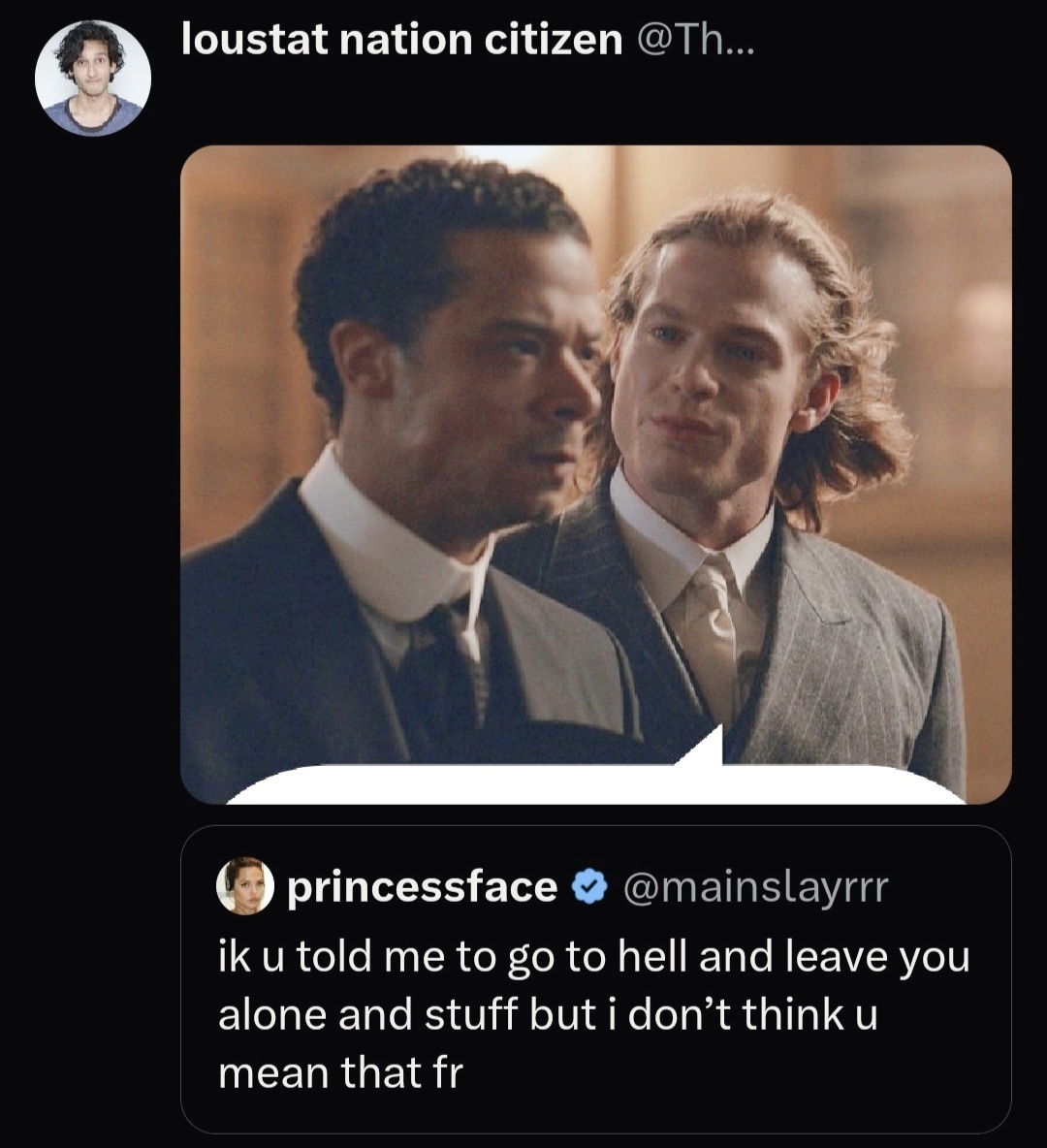The height and width of the screenshot is (1148, 1047).
Task: Tap princessface's small avatar in quoted tweet
Action: [x=244, y=886]
